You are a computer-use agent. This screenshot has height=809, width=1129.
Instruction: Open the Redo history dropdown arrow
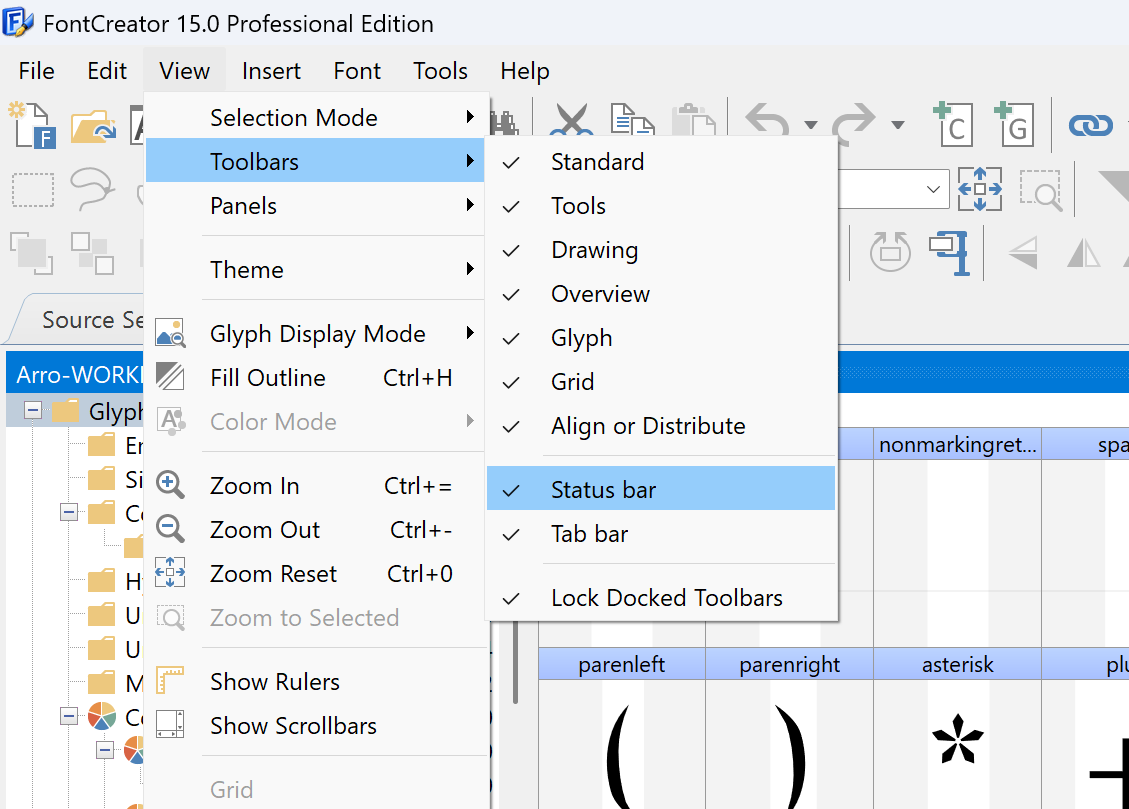(x=897, y=125)
